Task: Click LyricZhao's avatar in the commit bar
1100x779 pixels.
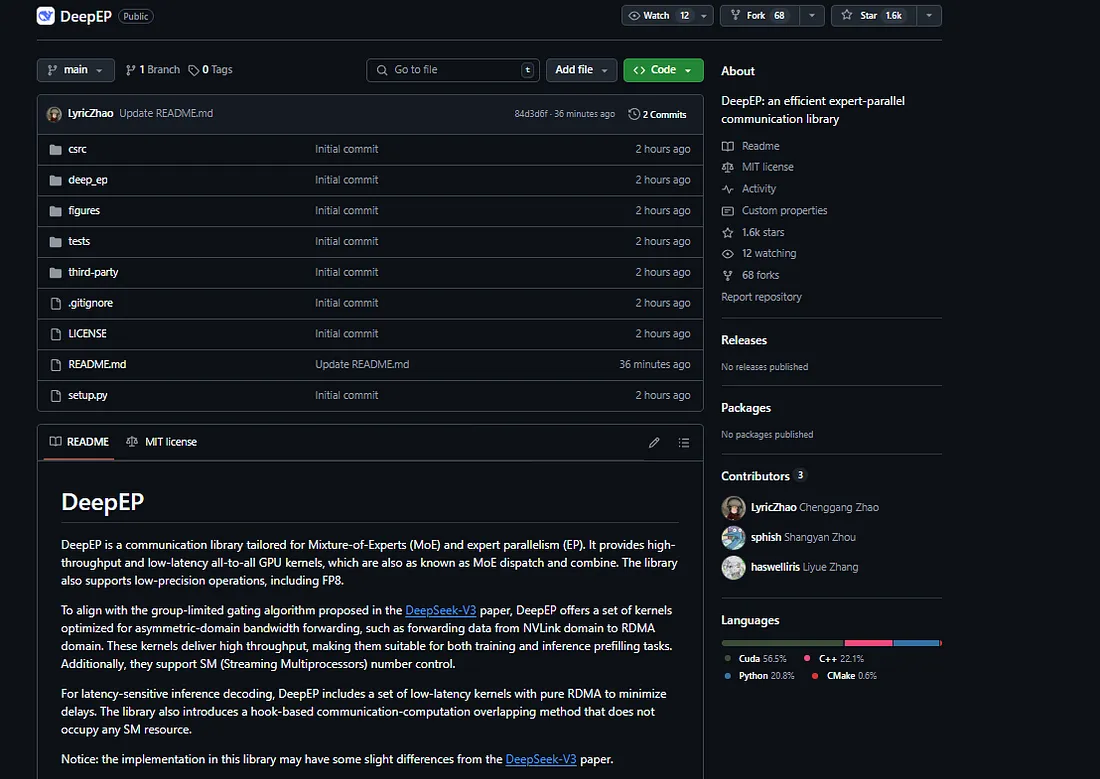Action: [x=54, y=114]
